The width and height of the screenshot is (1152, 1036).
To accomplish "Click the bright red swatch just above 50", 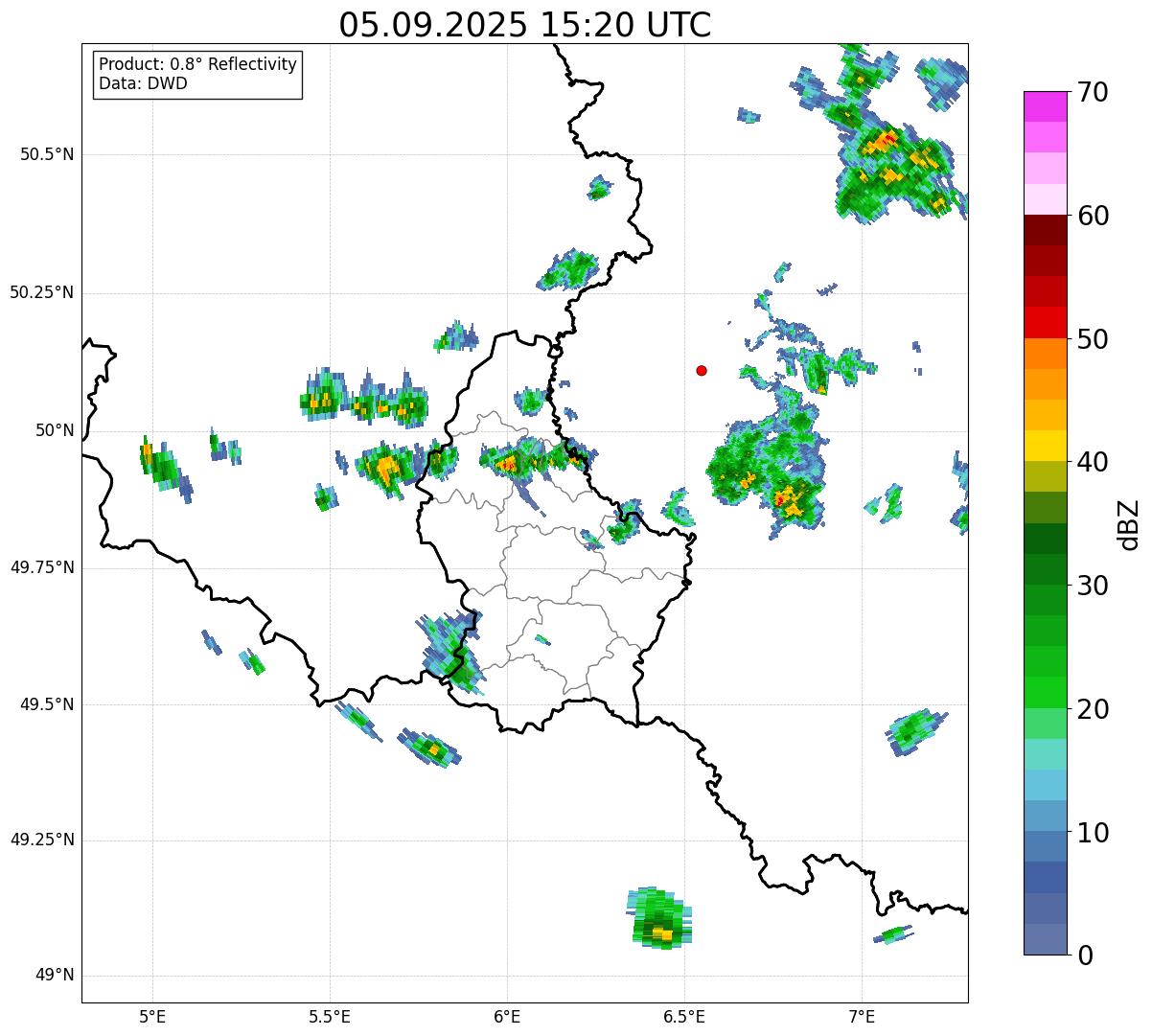I will tap(1045, 323).
